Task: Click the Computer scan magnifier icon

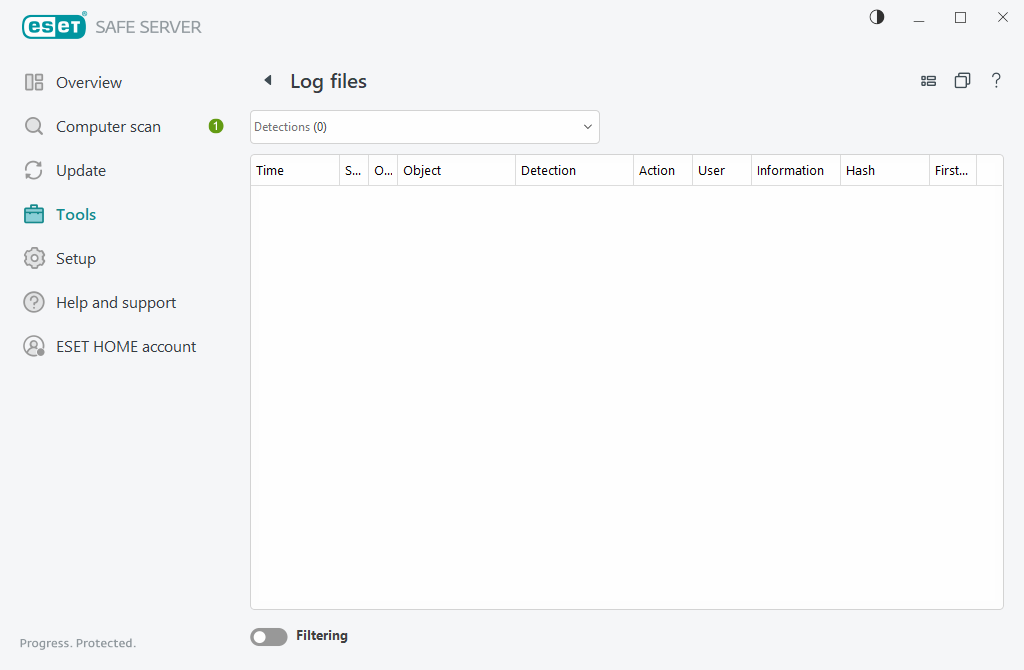Action: pos(33,126)
